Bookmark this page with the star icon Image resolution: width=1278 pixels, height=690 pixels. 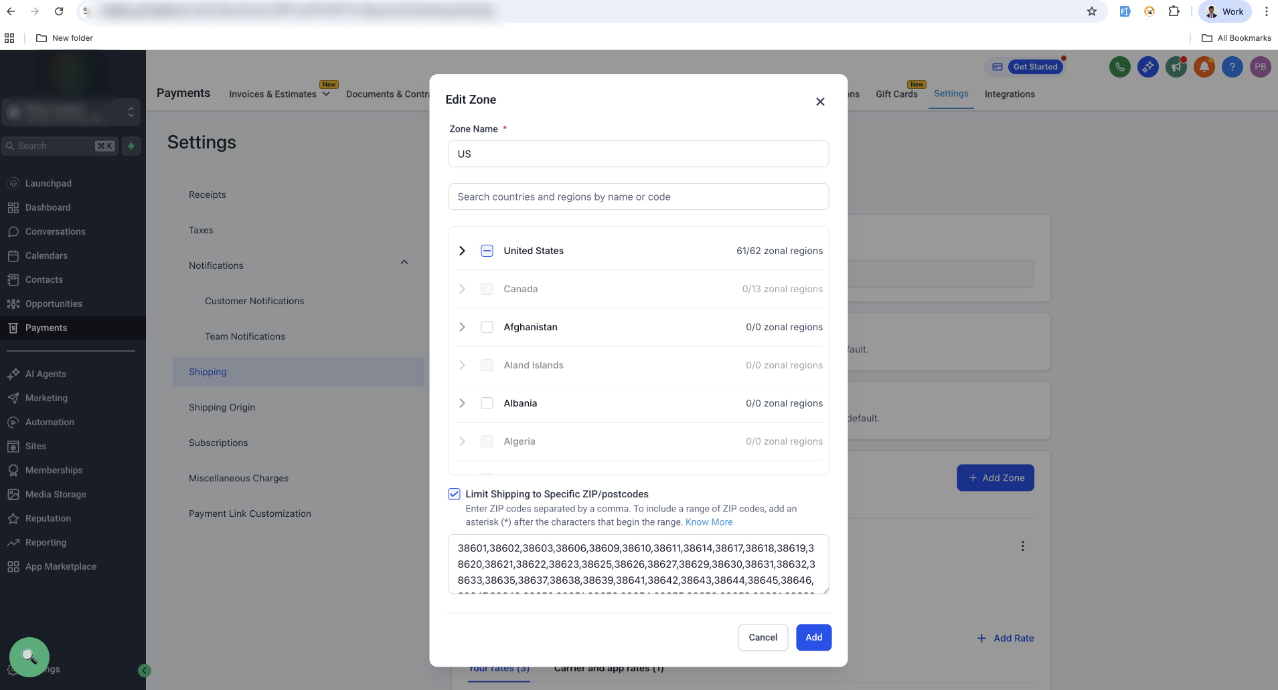click(1092, 11)
